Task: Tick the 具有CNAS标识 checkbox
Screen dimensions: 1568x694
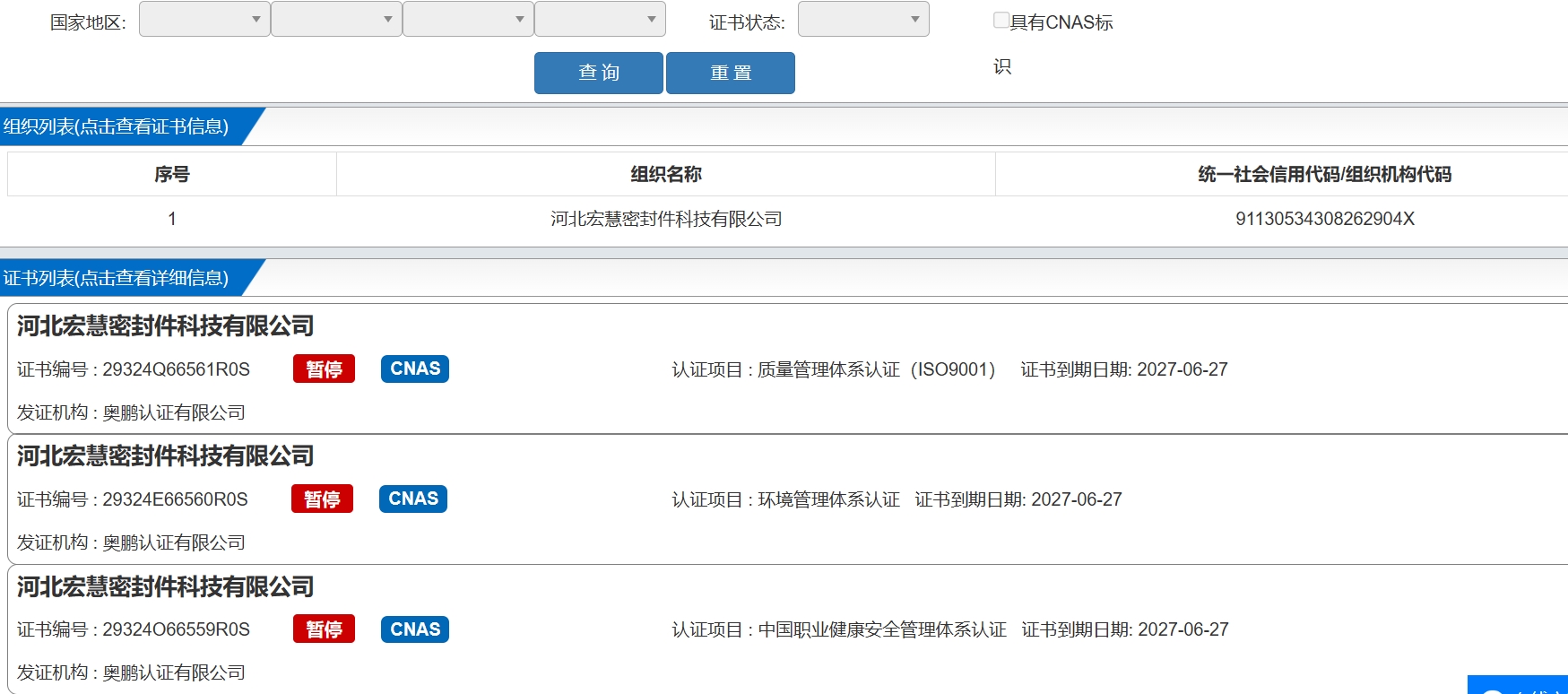Action: click(x=1001, y=20)
